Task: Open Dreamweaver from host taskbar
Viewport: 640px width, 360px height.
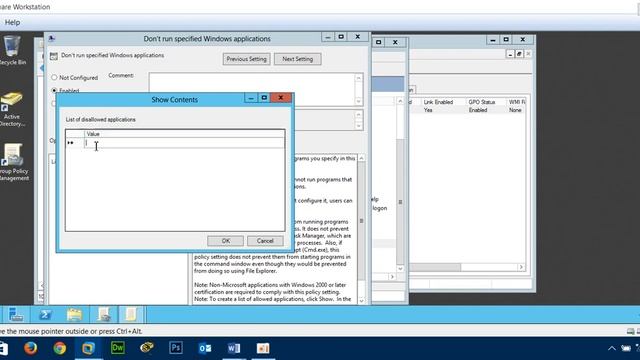Action: (118, 348)
